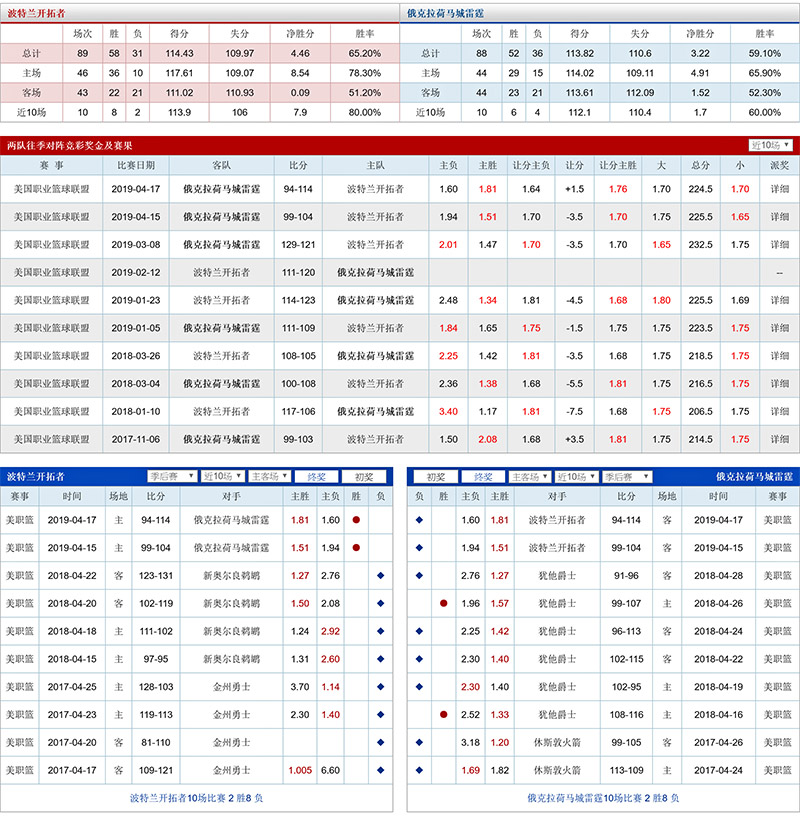Click the 客队 column header
The image size is (800, 818).
coord(221,165)
